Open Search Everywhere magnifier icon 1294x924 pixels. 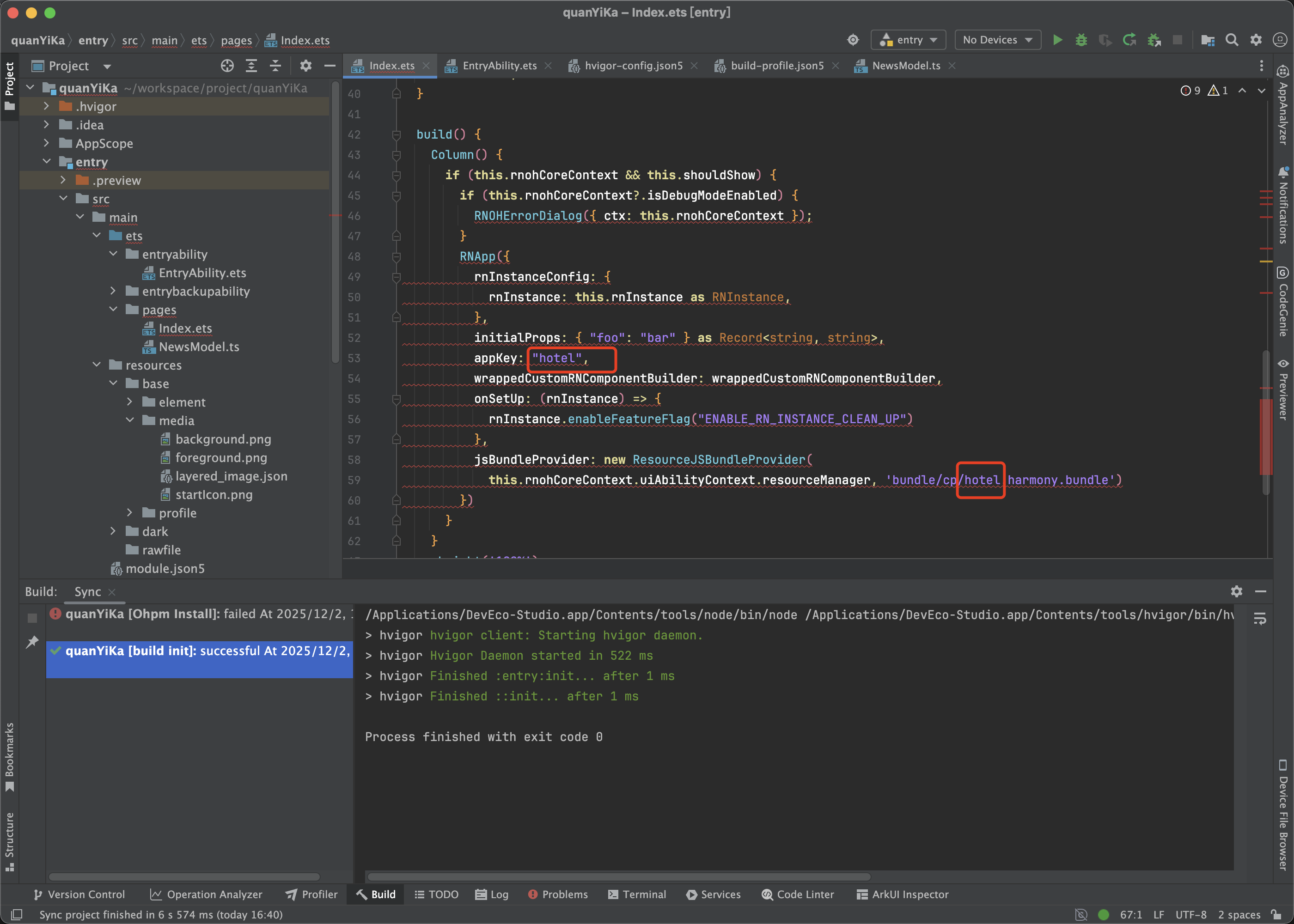(x=1232, y=40)
